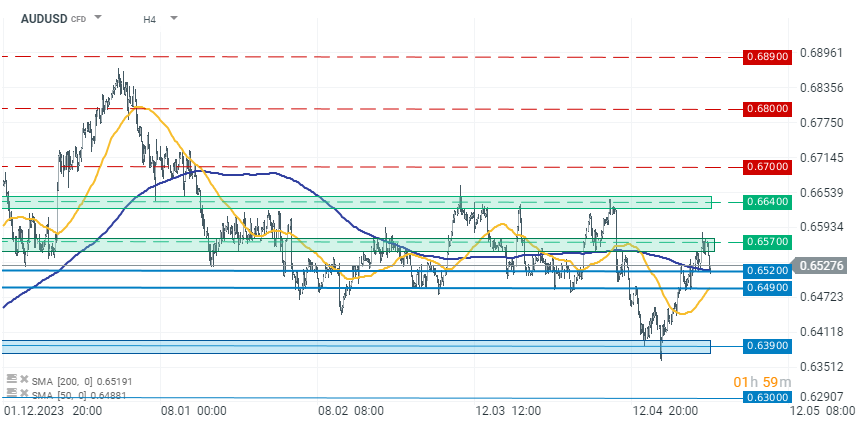The image size is (859, 427).
Task: Click the current price tag 0.65276
Action: (821, 266)
